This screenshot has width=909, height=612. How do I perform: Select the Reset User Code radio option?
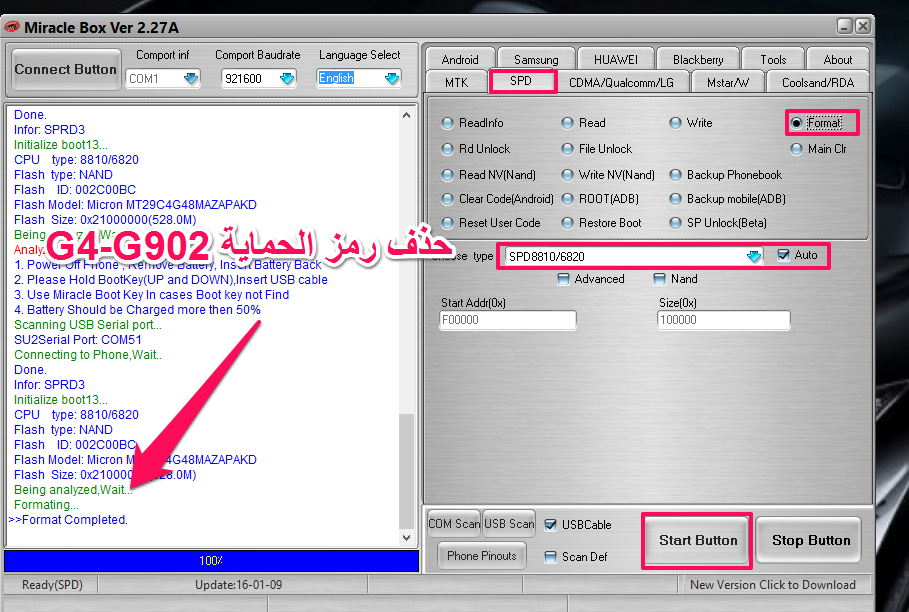click(x=490, y=223)
